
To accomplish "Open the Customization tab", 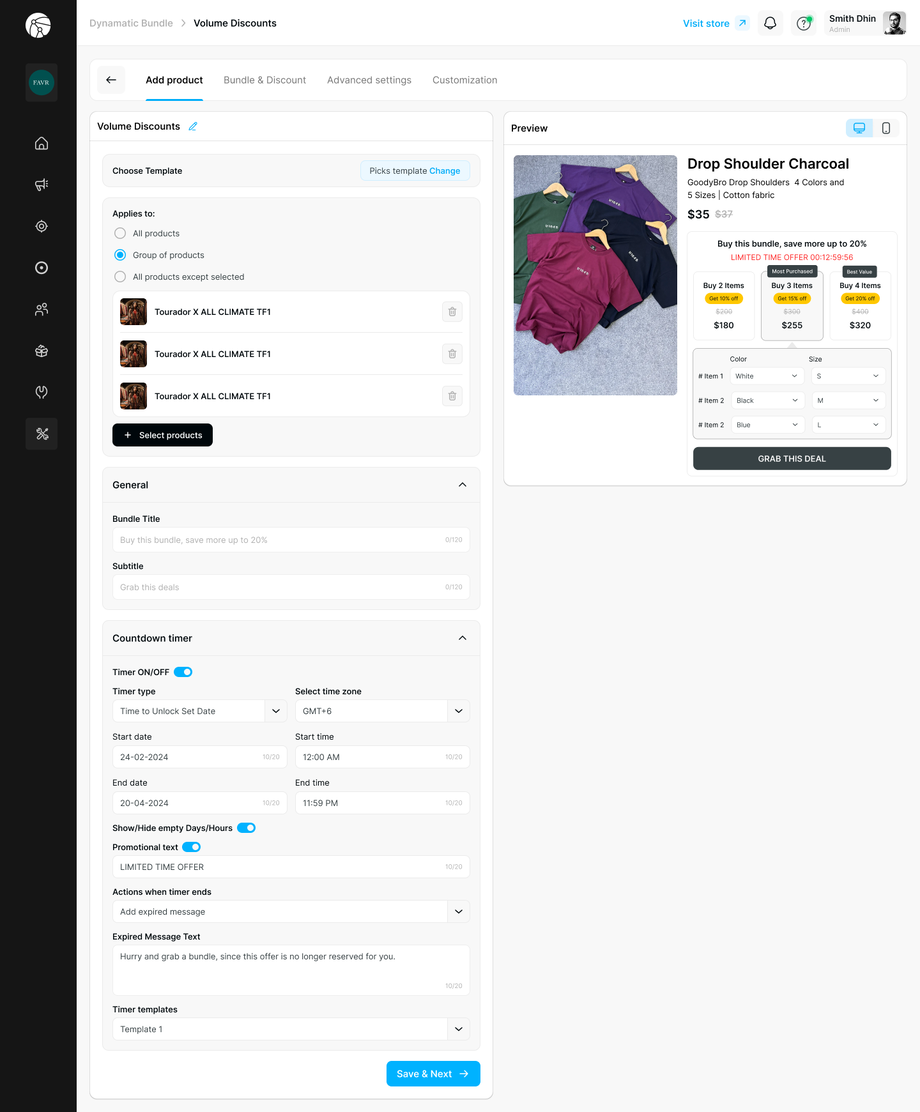I will tap(464, 80).
